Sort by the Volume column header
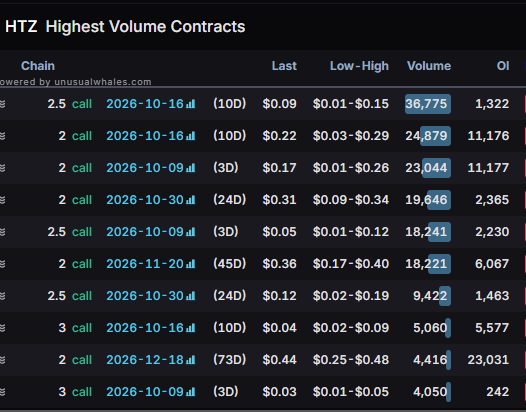 point(429,66)
